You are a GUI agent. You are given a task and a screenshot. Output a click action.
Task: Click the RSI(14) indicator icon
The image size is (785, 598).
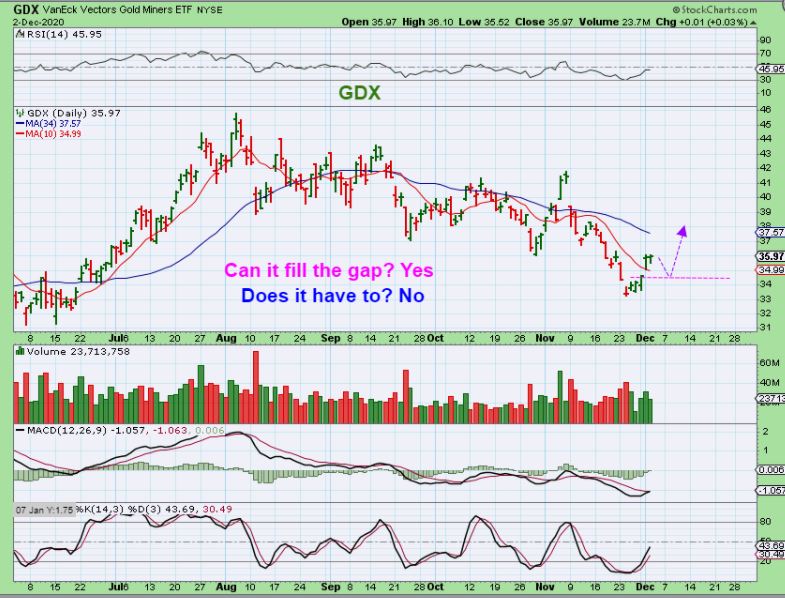point(20,34)
